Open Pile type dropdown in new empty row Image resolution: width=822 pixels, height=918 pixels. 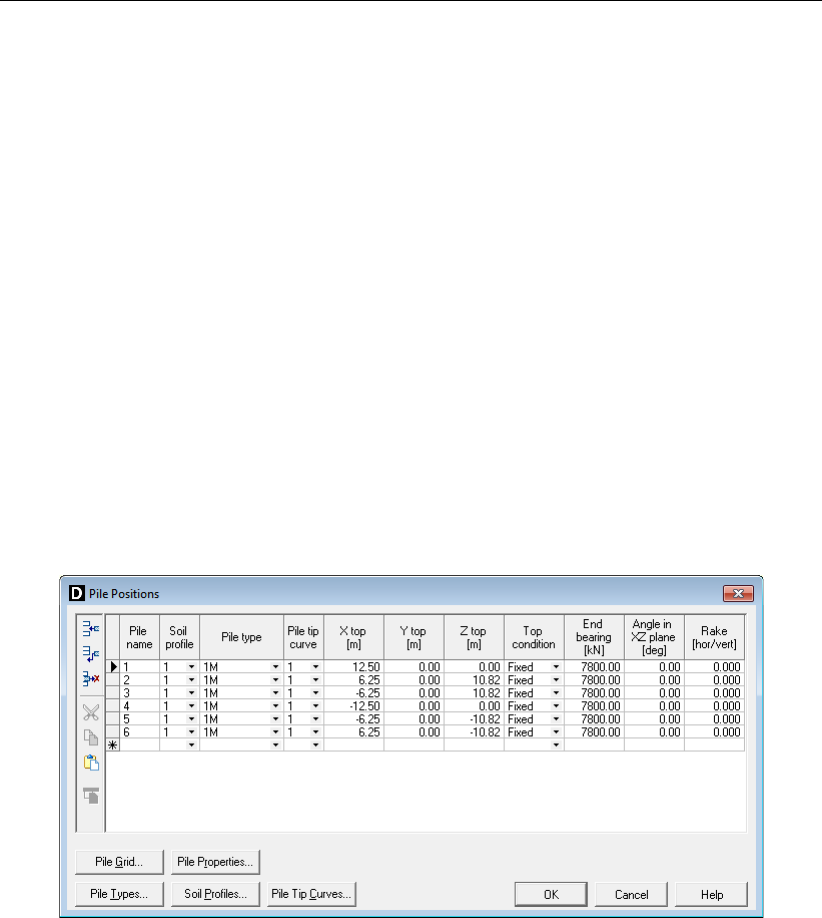pos(276,745)
